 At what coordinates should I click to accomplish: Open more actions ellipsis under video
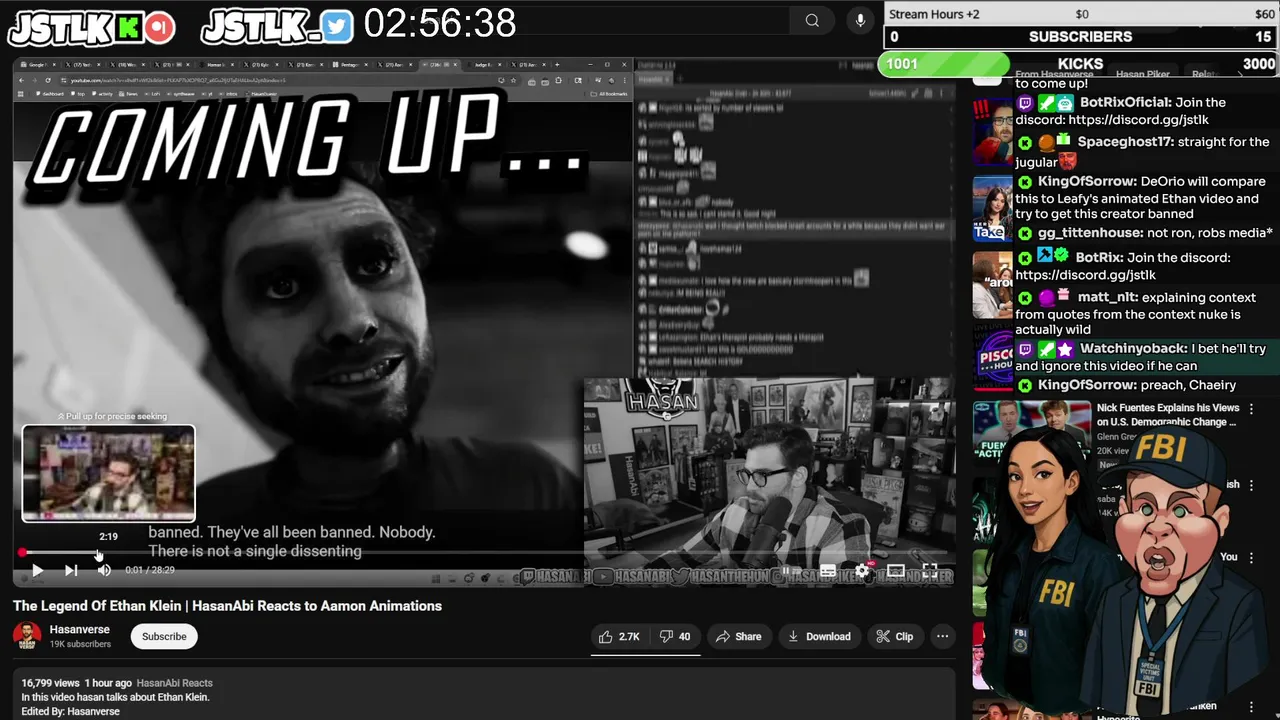942,636
